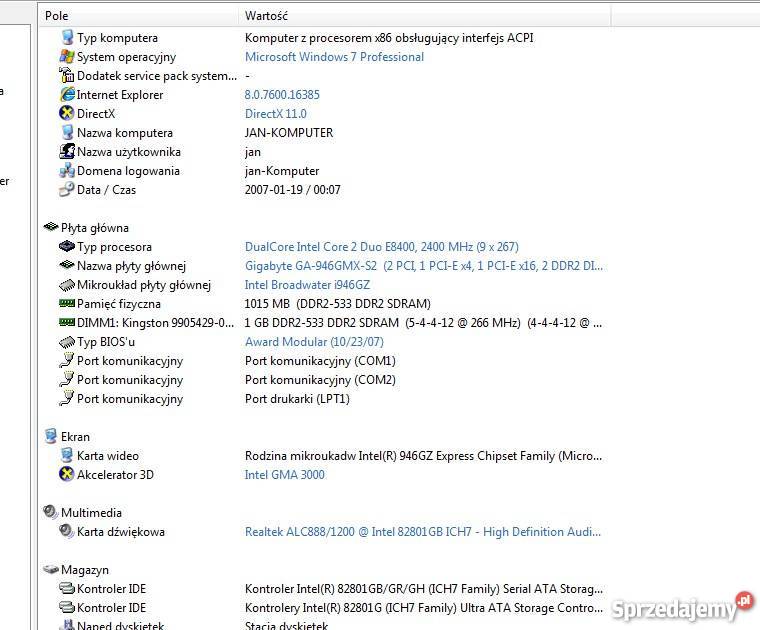
Task: Select the JAN-KOMPUTER value
Action: pyautogui.click(x=289, y=133)
